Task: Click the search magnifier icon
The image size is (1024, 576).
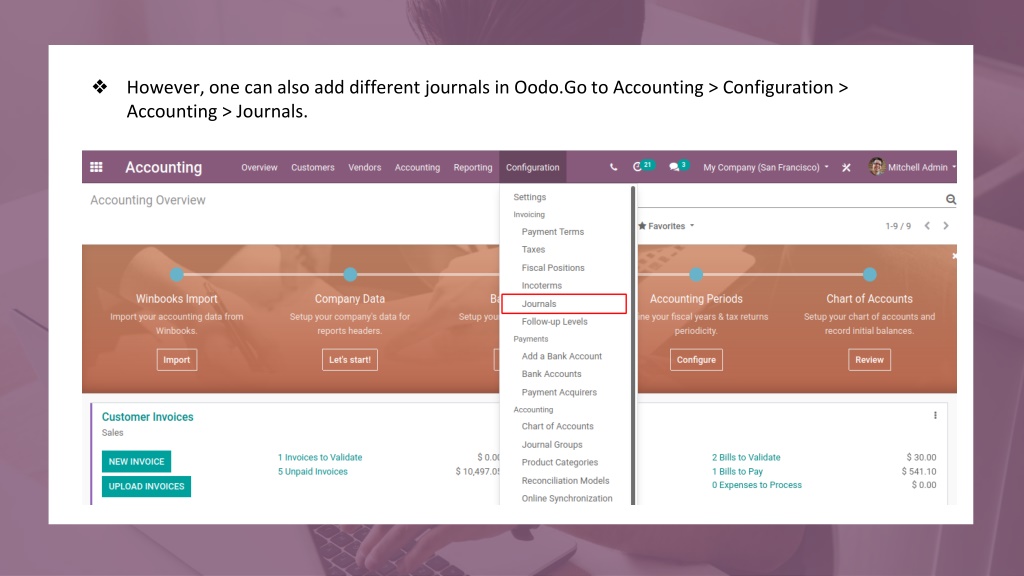Action: 951,199
